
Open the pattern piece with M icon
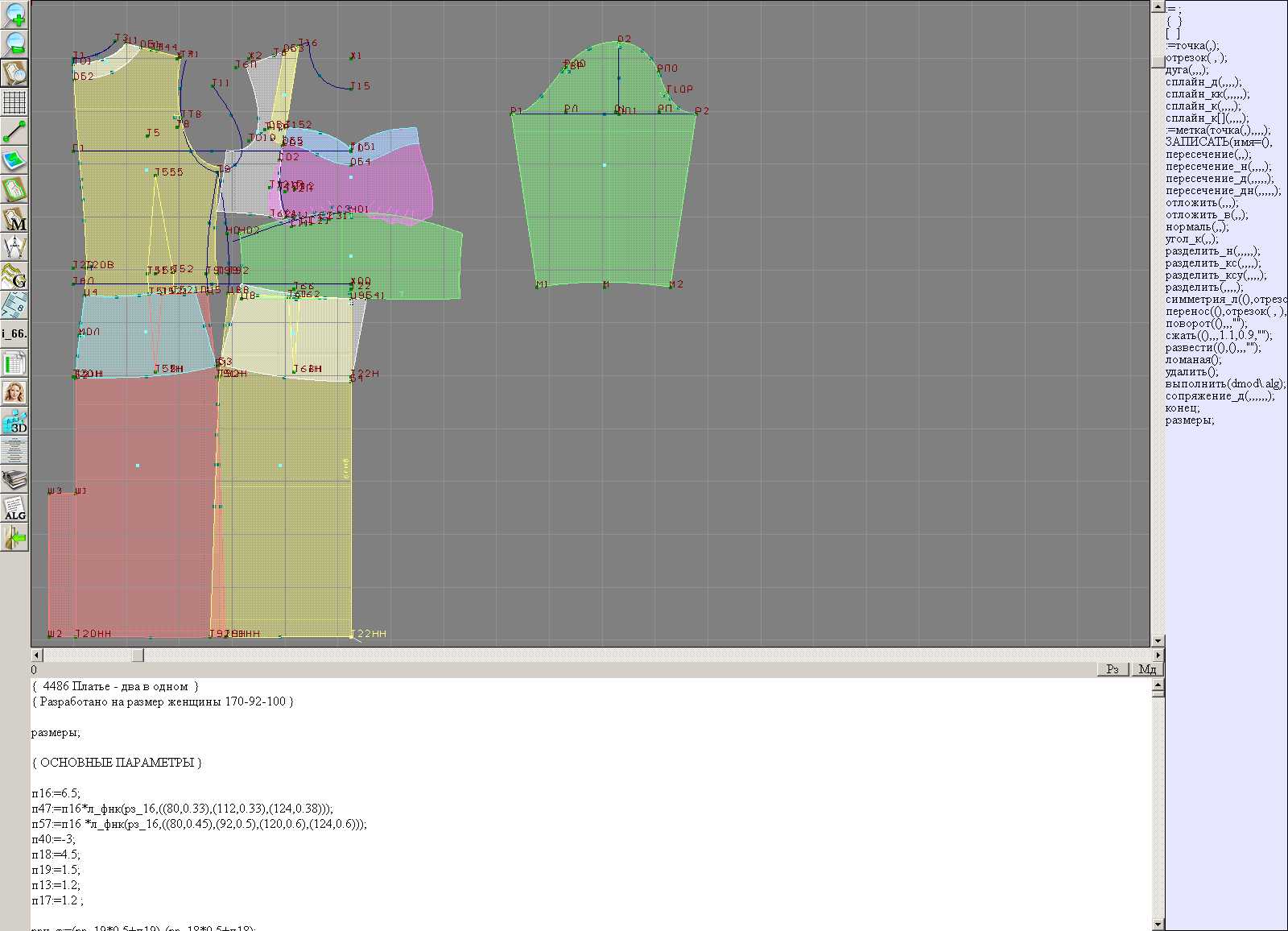coord(14,219)
